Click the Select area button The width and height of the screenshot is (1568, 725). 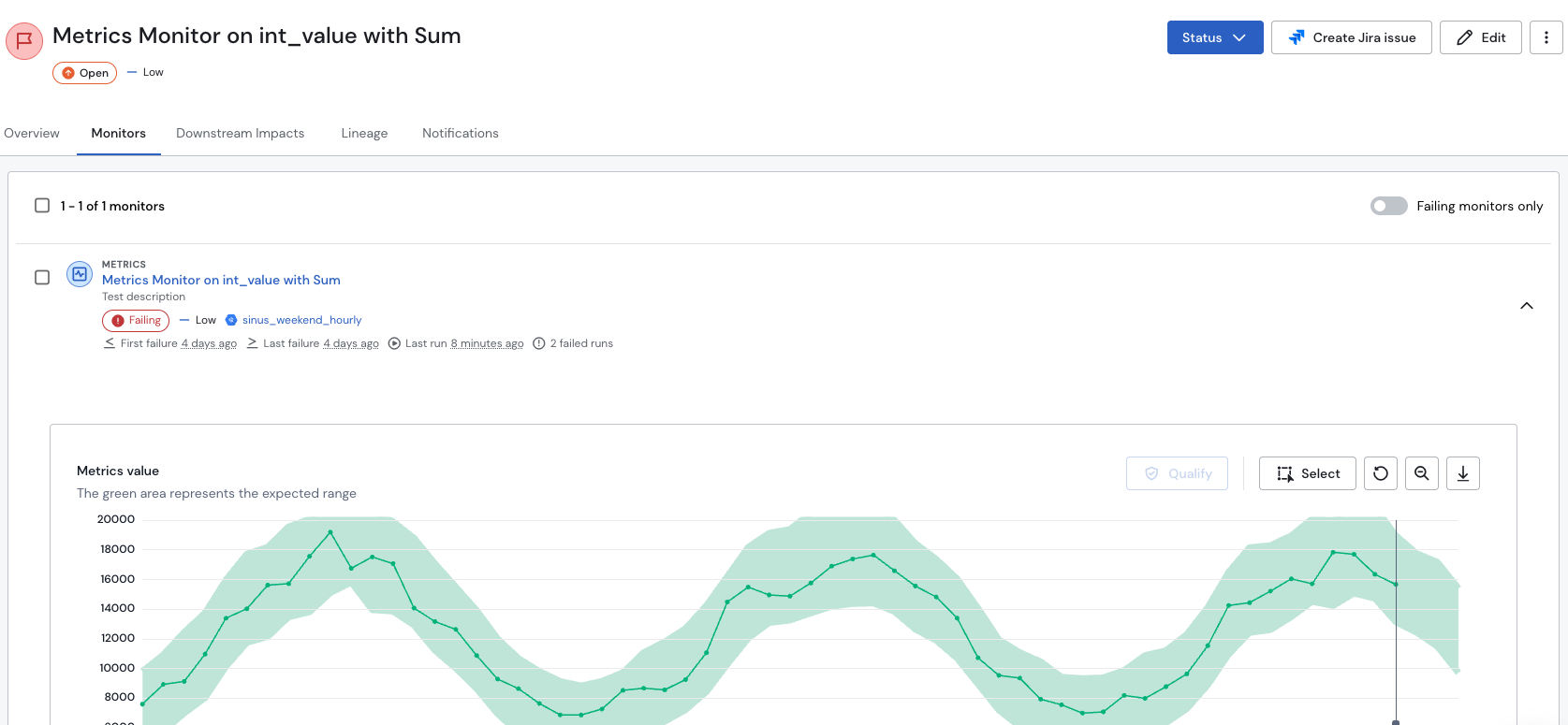[1308, 473]
